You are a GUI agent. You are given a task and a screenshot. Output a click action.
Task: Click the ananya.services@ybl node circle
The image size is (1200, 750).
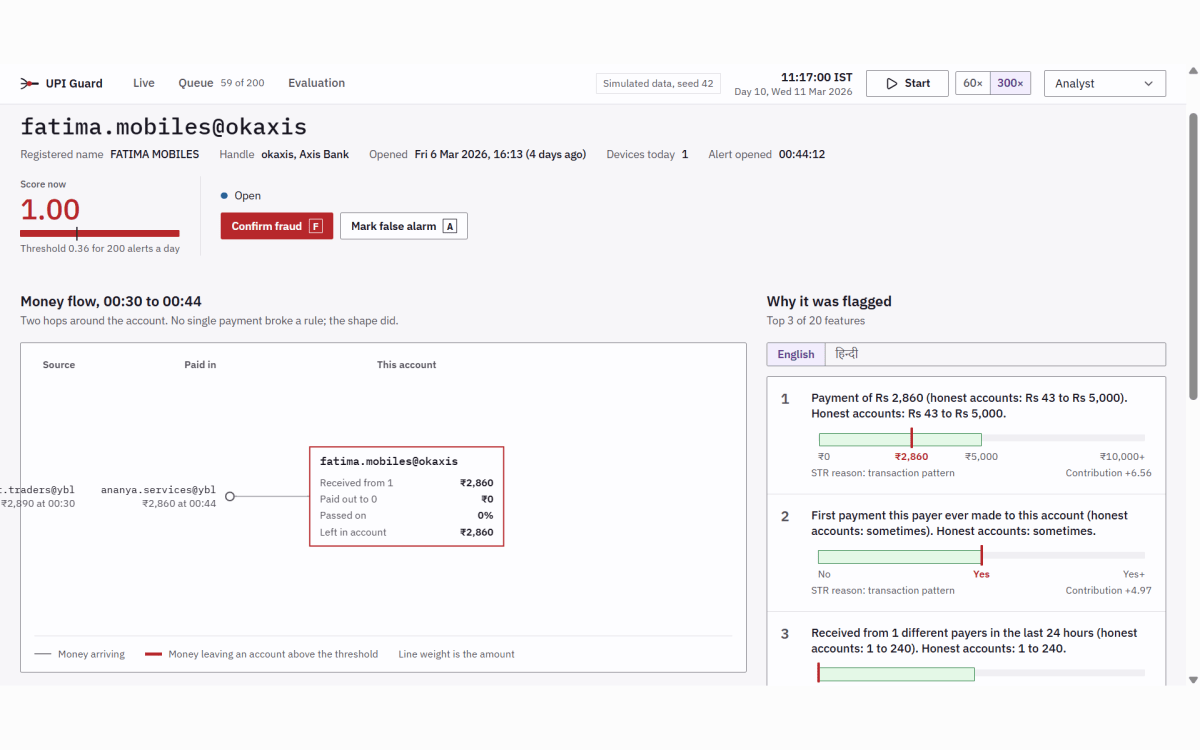pos(230,496)
